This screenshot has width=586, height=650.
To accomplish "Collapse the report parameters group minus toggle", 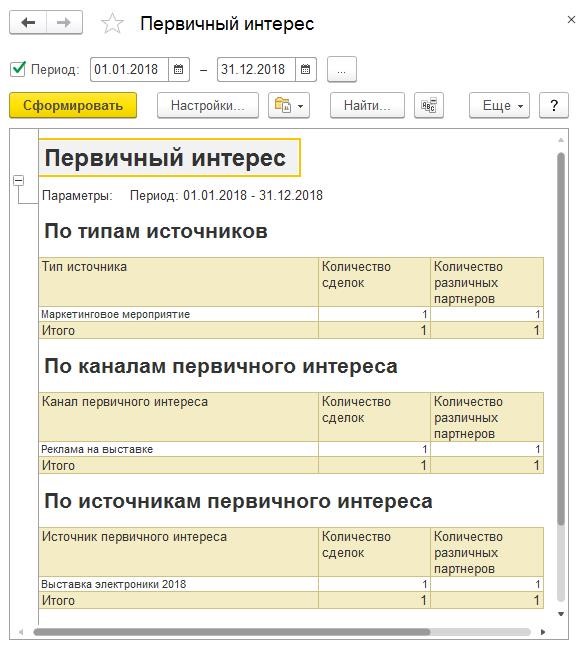I will pyautogui.click(x=19, y=180).
